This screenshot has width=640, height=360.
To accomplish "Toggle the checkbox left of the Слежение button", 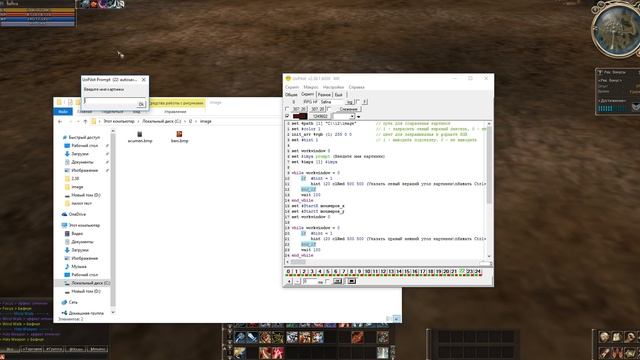I will click(330, 109).
